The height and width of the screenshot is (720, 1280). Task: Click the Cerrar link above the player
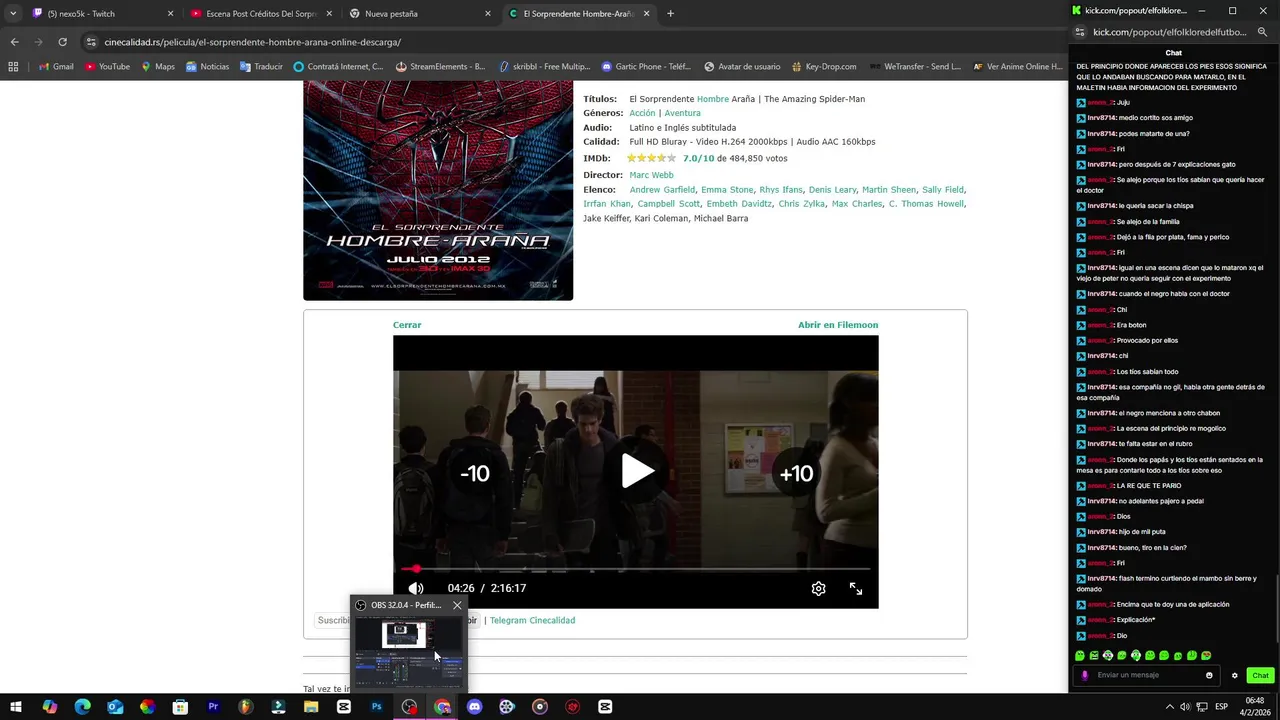(407, 325)
